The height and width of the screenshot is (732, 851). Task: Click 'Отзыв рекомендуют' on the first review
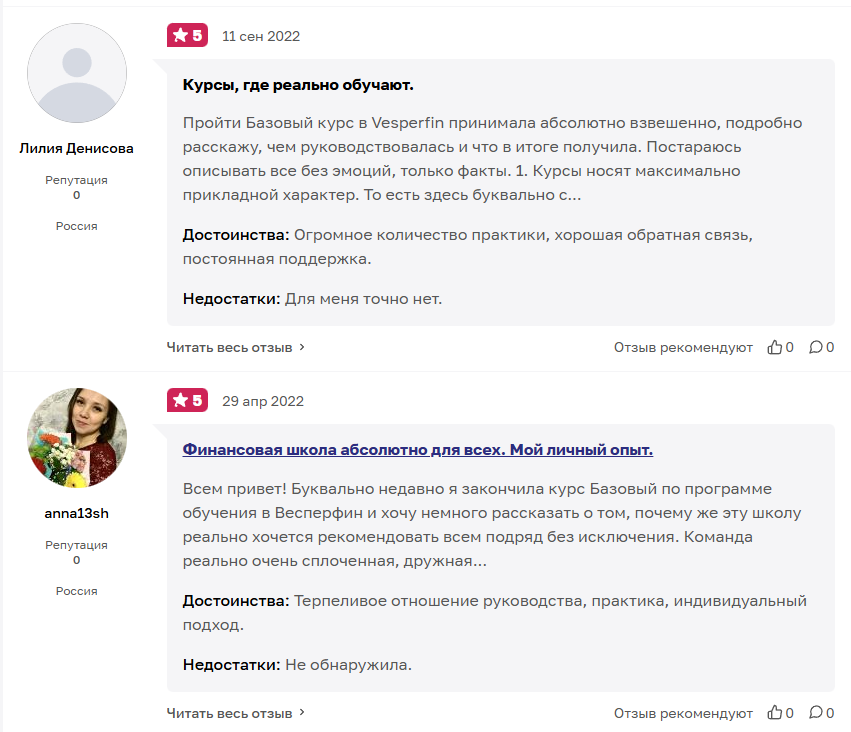point(682,347)
